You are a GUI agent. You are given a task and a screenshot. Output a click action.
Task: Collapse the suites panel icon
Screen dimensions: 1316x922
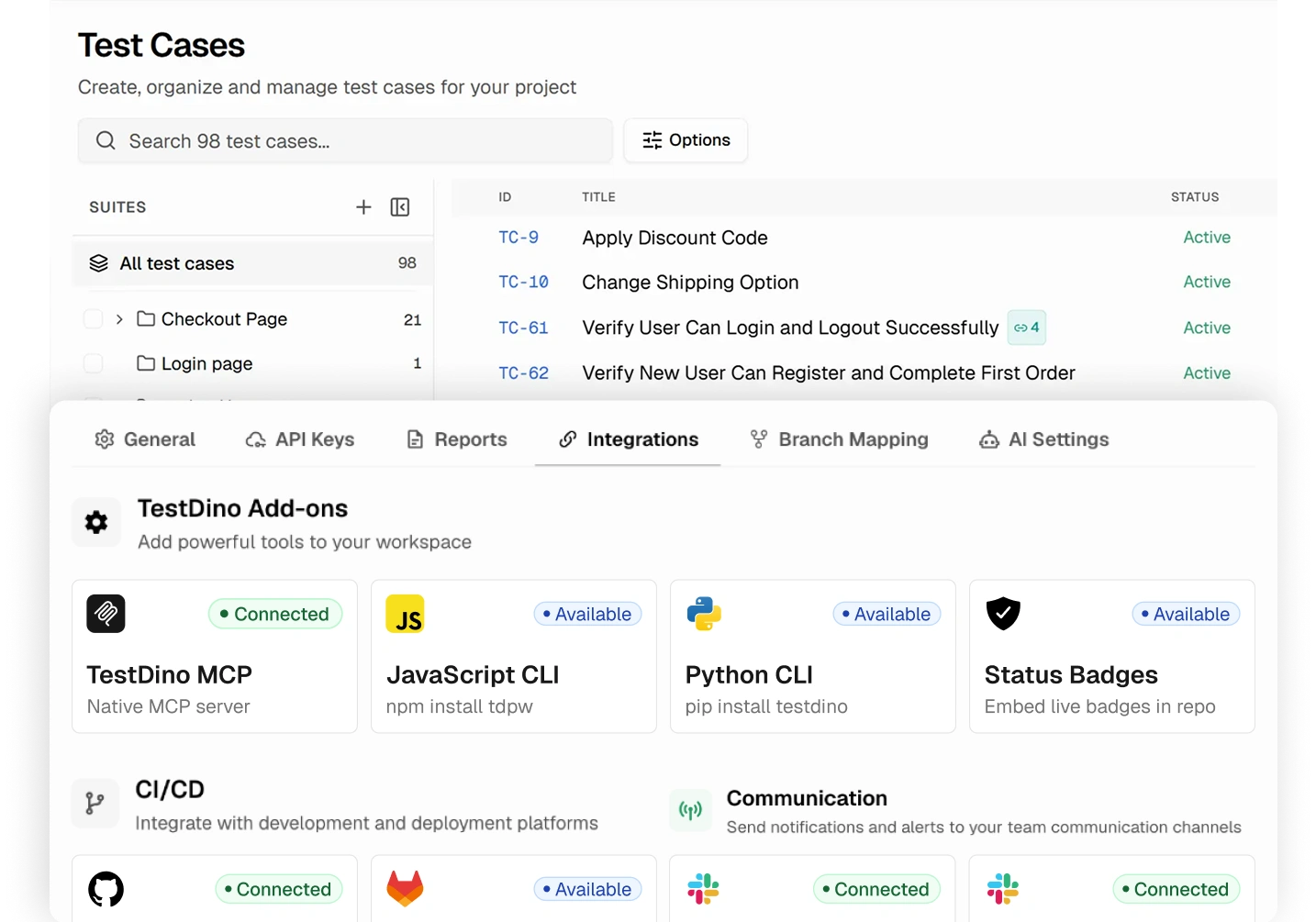[400, 207]
